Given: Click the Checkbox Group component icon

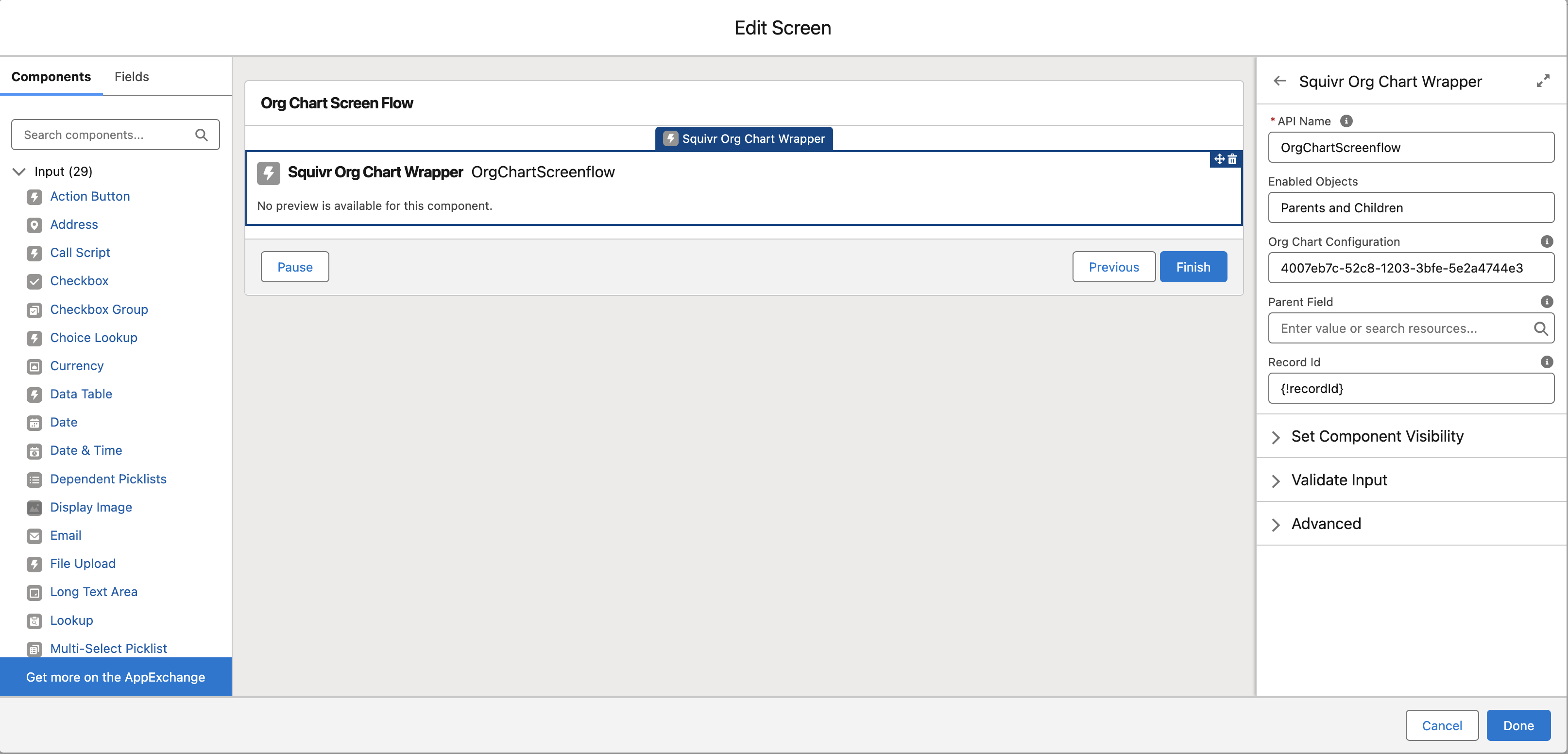Looking at the screenshot, I should [x=34, y=310].
